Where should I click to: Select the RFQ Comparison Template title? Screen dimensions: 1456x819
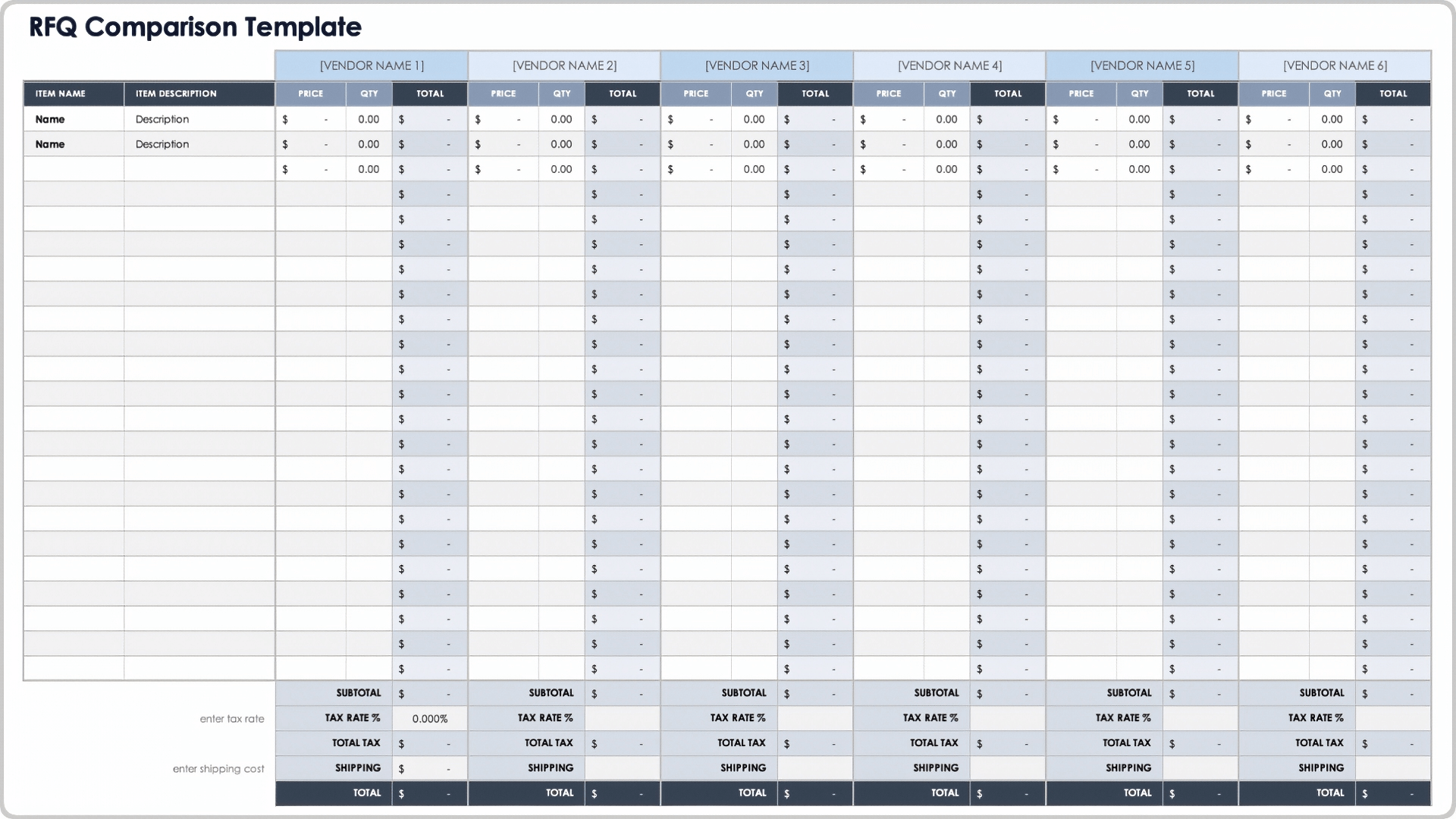click(x=195, y=27)
